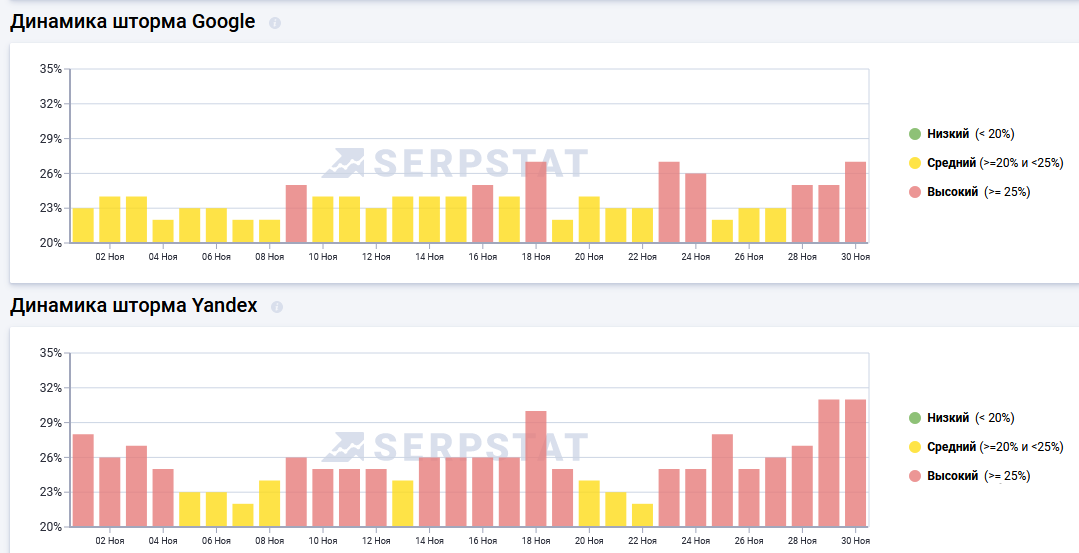1079x553 pixels.
Task: Click 16 Ноя axis label in Google chart
Action: pyautogui.click(x=483, y=257)
